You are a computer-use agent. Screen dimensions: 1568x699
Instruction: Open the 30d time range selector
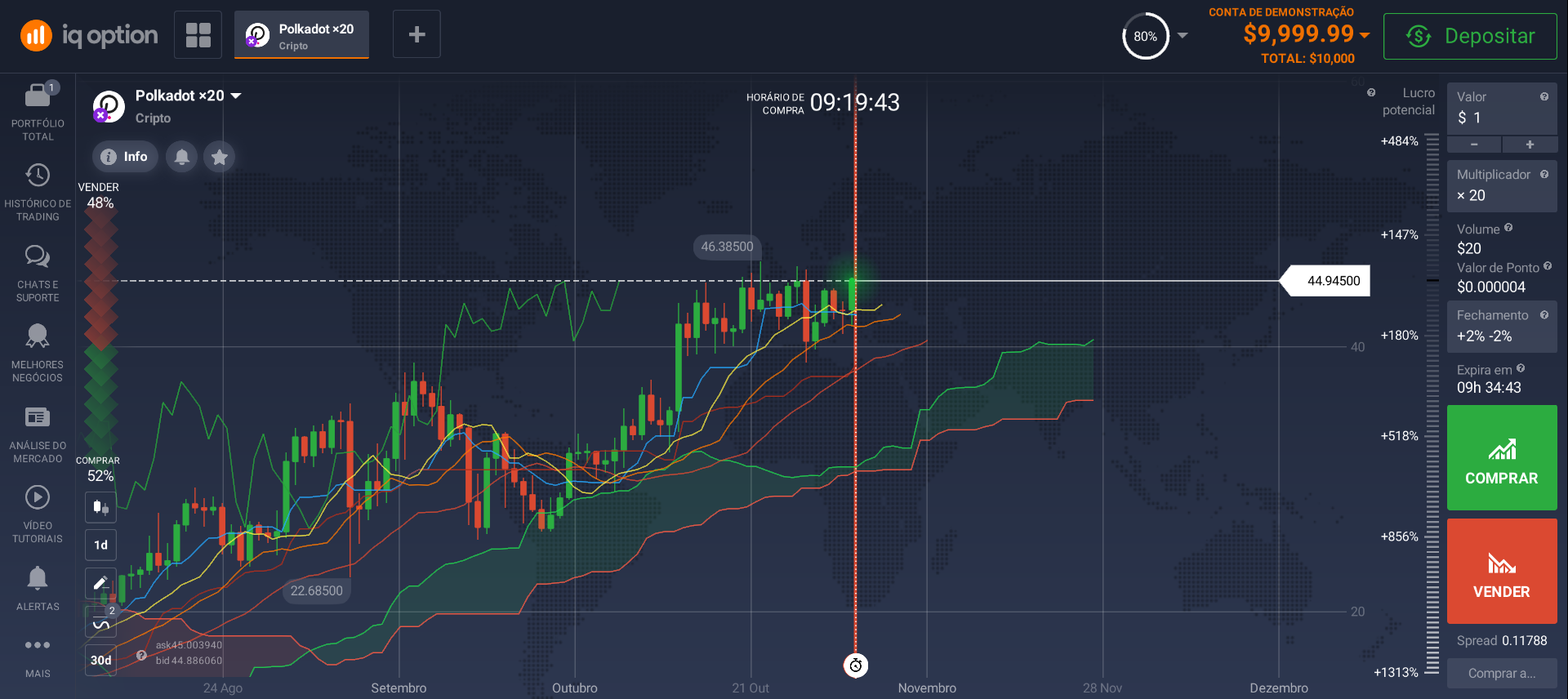(100, 660)
